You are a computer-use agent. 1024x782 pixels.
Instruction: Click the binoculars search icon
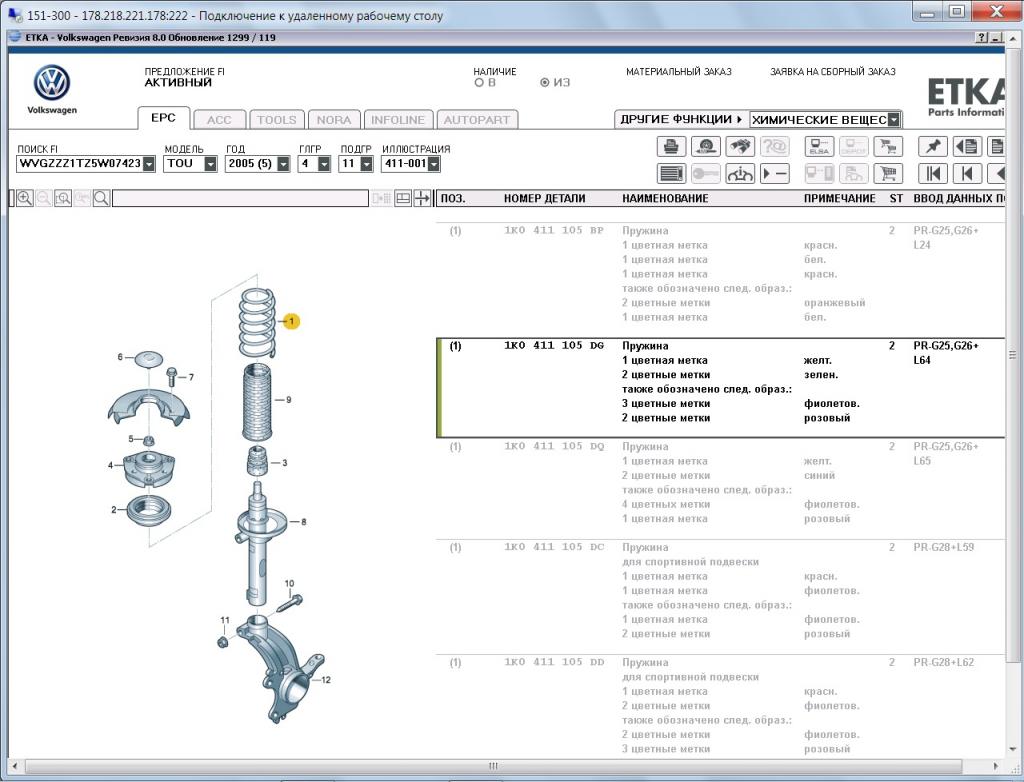[x=740, y=146]
